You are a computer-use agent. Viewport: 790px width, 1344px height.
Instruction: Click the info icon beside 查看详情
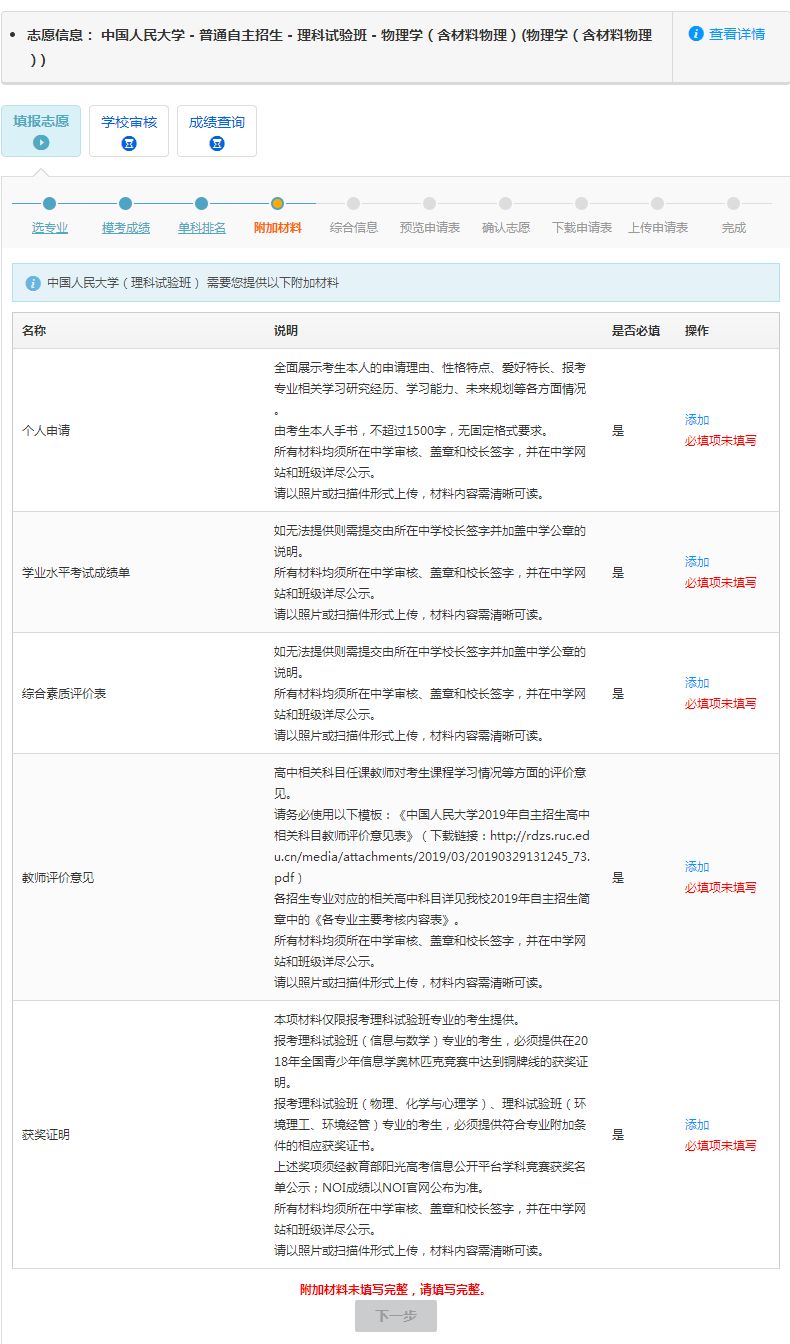coord(696,34)
